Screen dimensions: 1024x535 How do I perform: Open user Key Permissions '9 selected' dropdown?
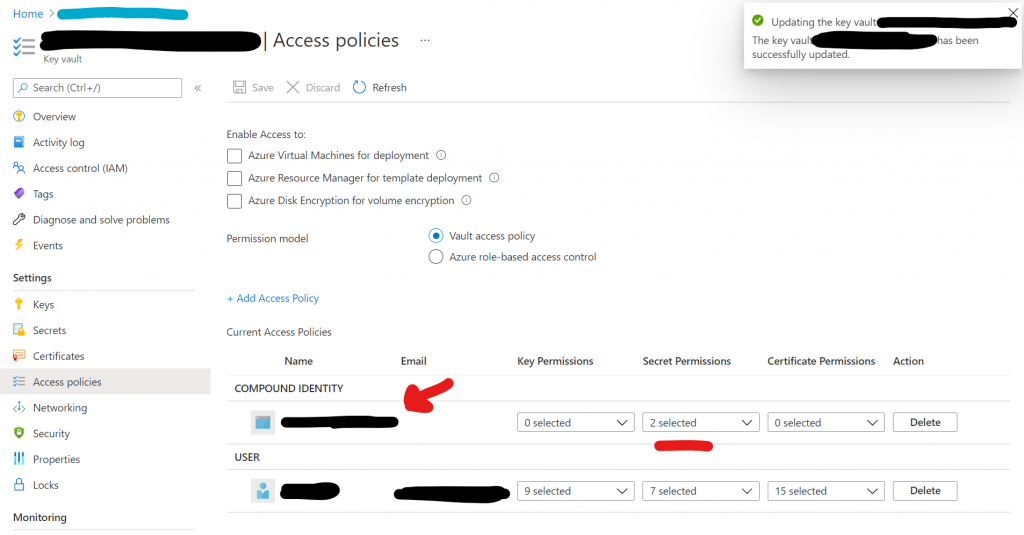[x=575, y=491]
